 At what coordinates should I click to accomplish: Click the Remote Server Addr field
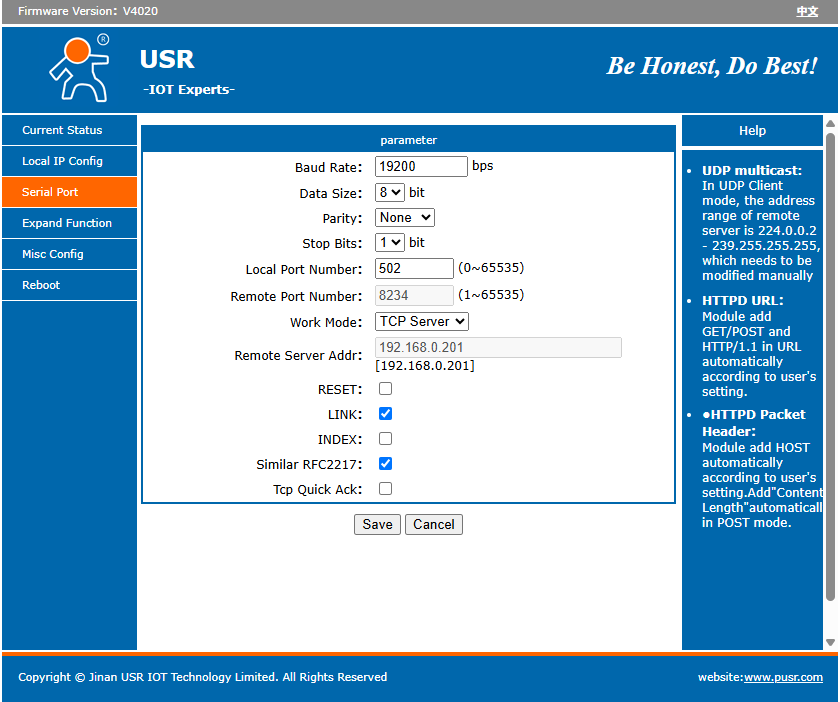pos(498,347)
